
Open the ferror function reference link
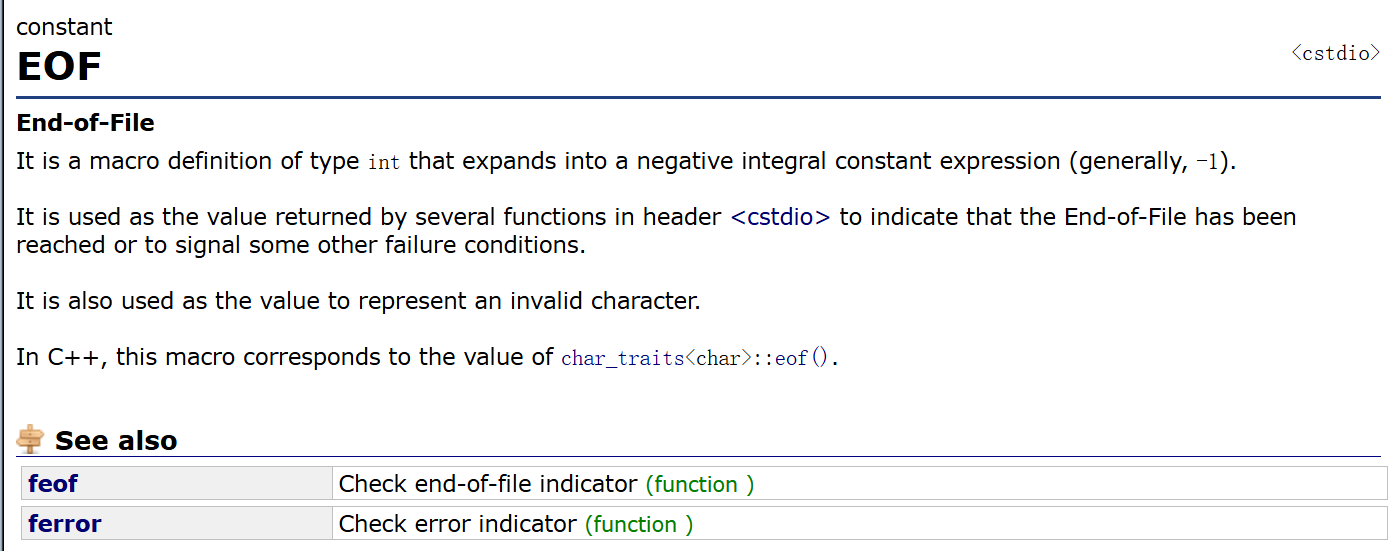tap(65, 524)
